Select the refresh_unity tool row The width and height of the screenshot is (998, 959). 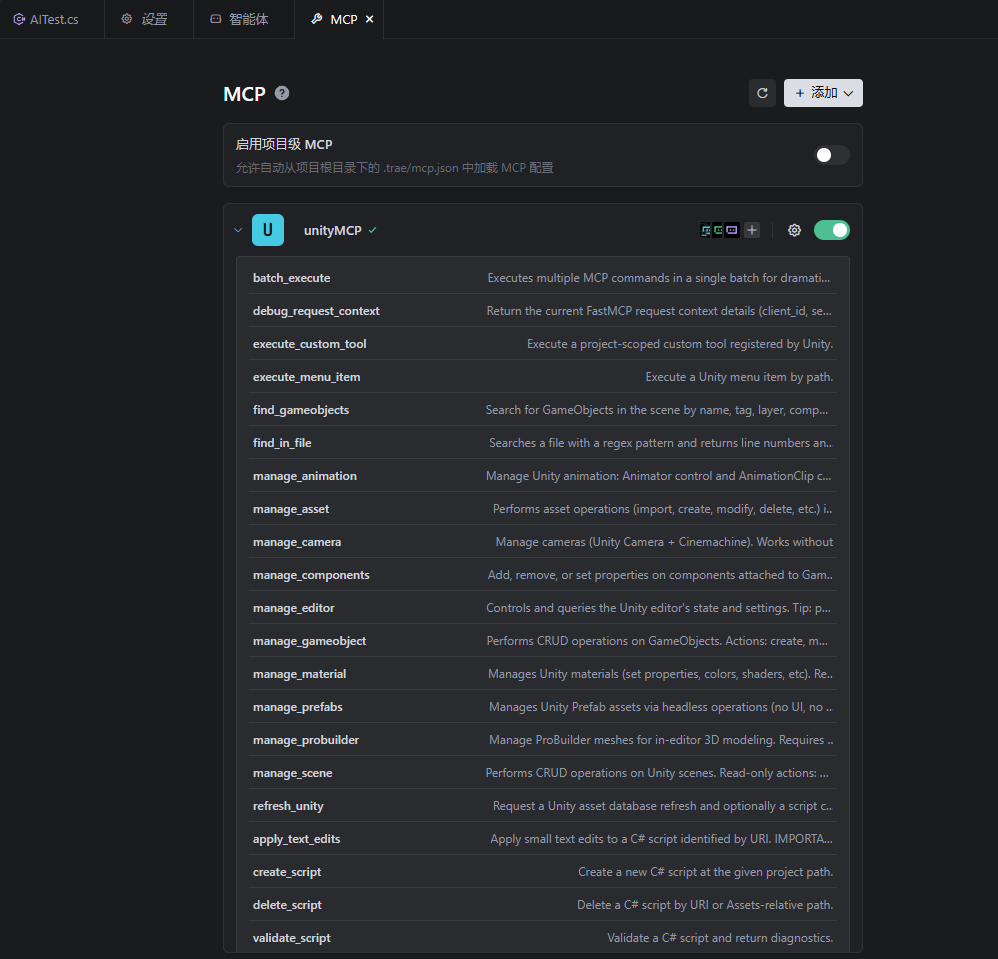[542, 806]
